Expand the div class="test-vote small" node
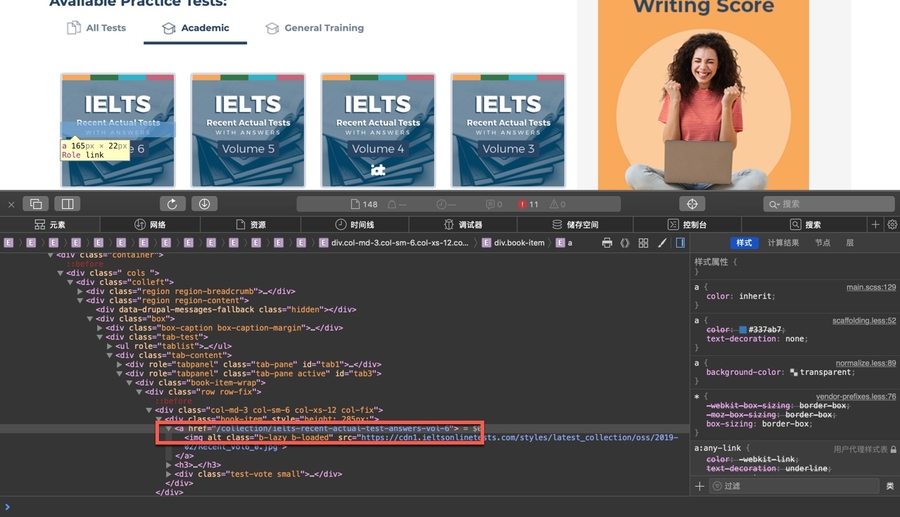This screenshot has width=900, height=517. (169, 474)
